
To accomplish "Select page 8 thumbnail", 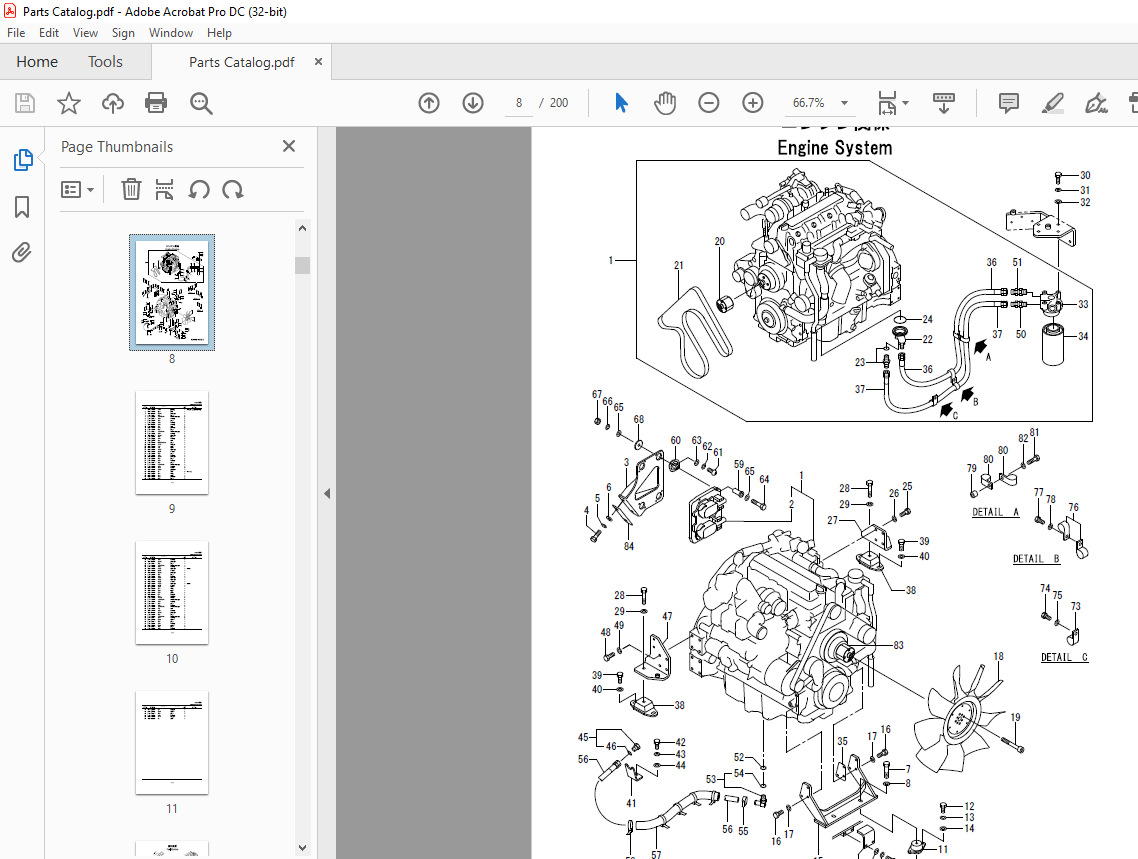I will (x=172, y=292).
